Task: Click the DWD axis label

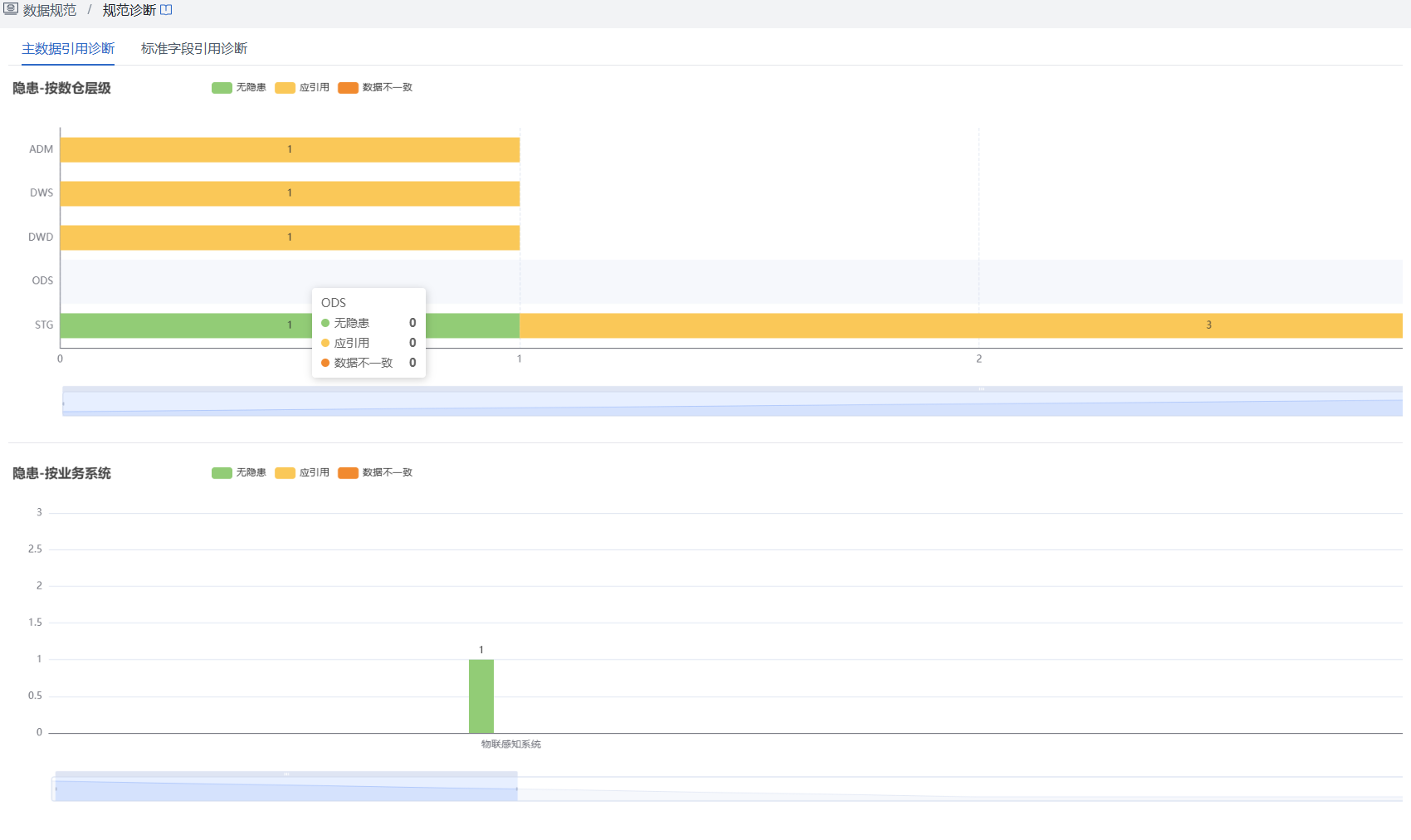Action: pyautogui.click(x=41, y=237)
